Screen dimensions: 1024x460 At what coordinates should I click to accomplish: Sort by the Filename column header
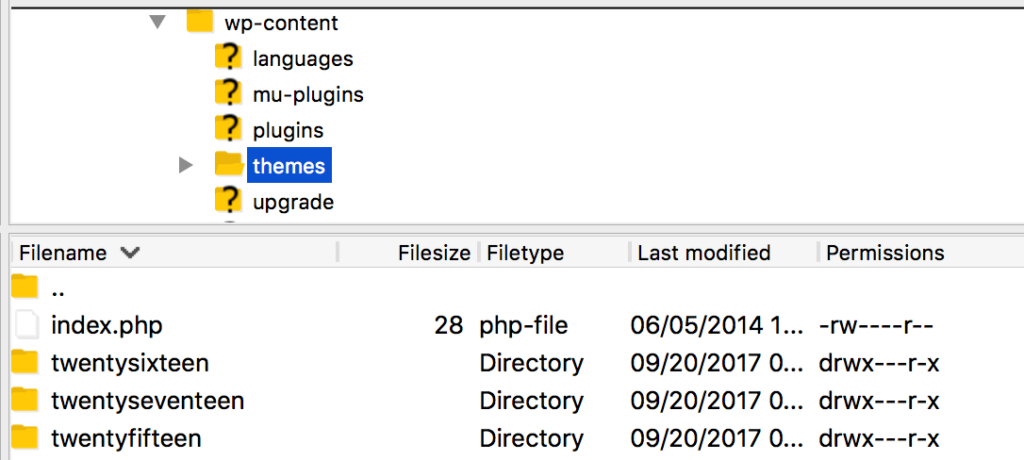pyautogui.click(x=66, y=253)
